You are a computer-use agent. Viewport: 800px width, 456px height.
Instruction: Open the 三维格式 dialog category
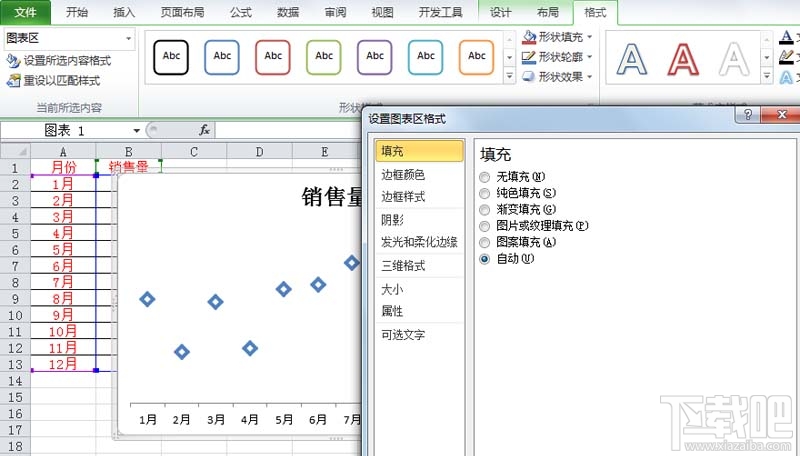point(419,266)
